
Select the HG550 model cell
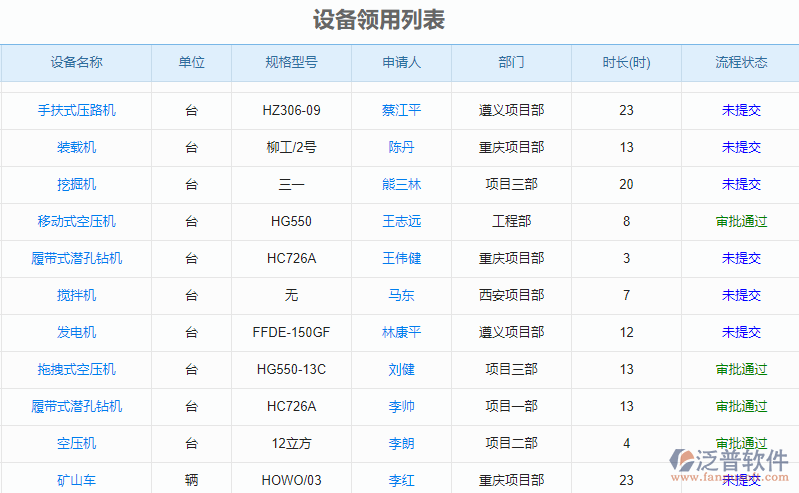click(291, 221)
